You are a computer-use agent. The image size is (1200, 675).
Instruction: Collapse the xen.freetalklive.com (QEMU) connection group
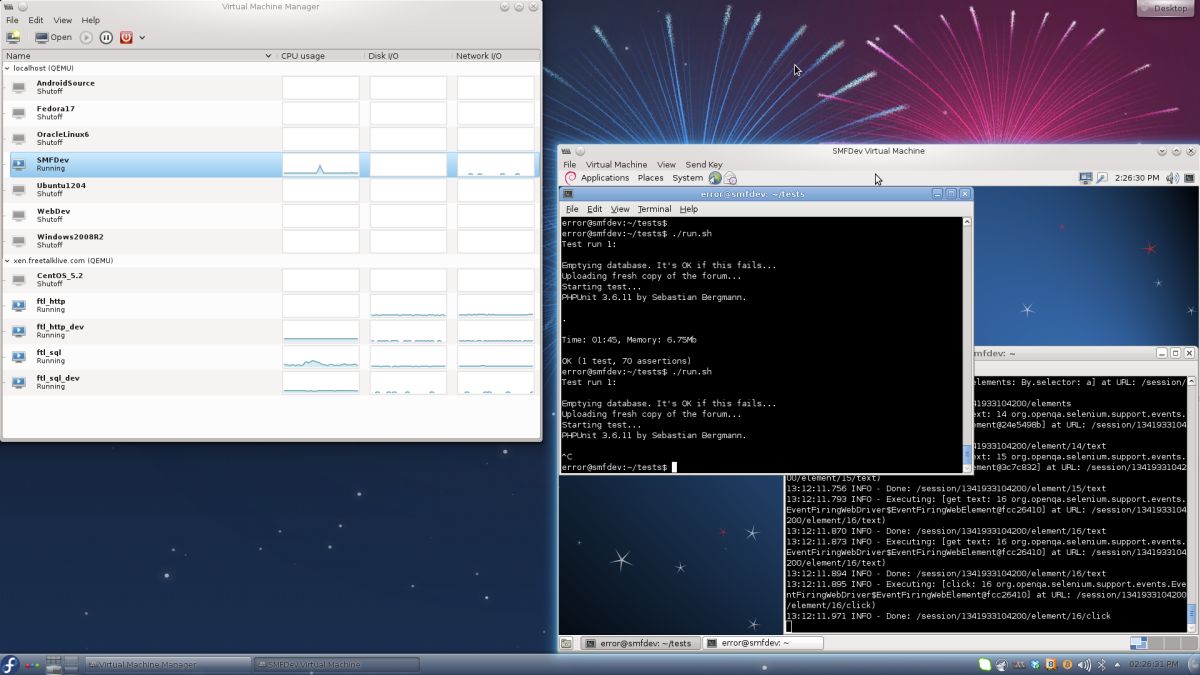point(8,260)
